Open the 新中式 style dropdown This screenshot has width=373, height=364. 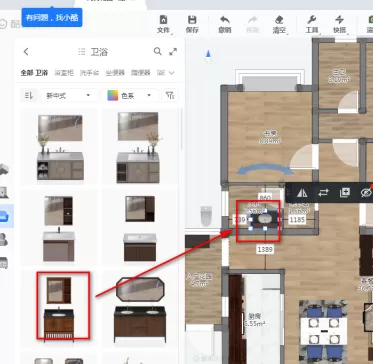[x=69, y=96]
